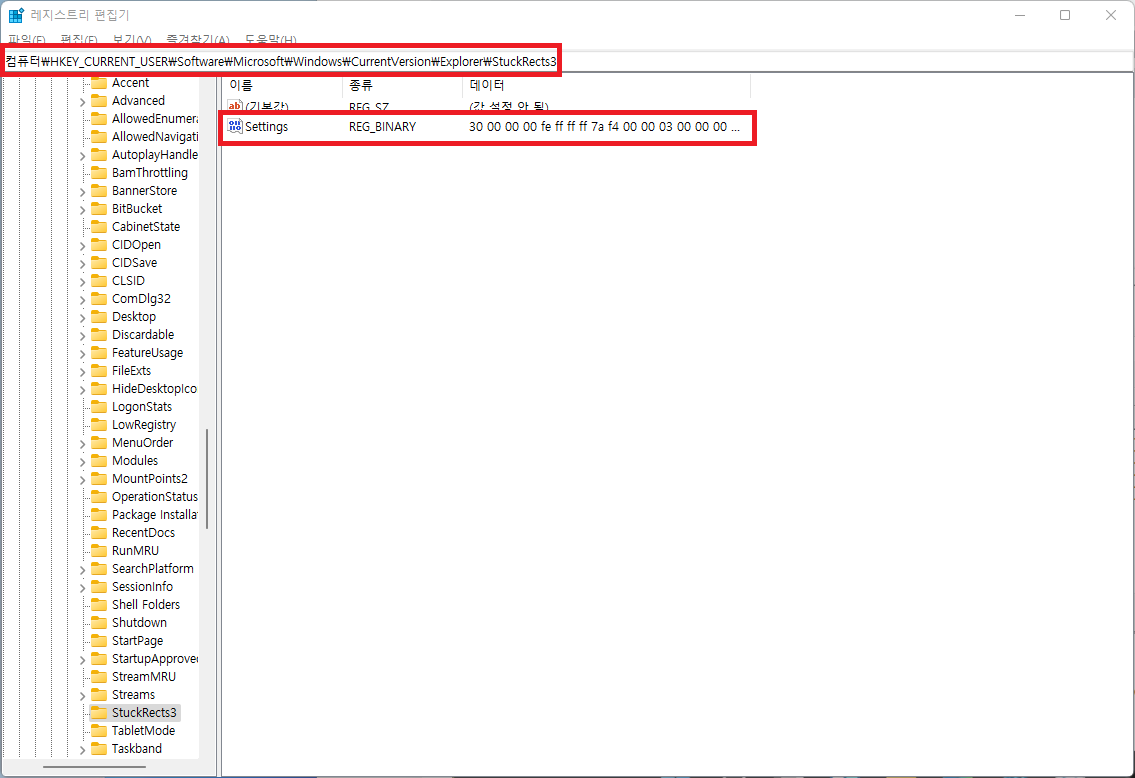Viewport: 1135px width, 778px height.
Task: Click the CLSID folder icon
Action: click(x=98, y=281)
